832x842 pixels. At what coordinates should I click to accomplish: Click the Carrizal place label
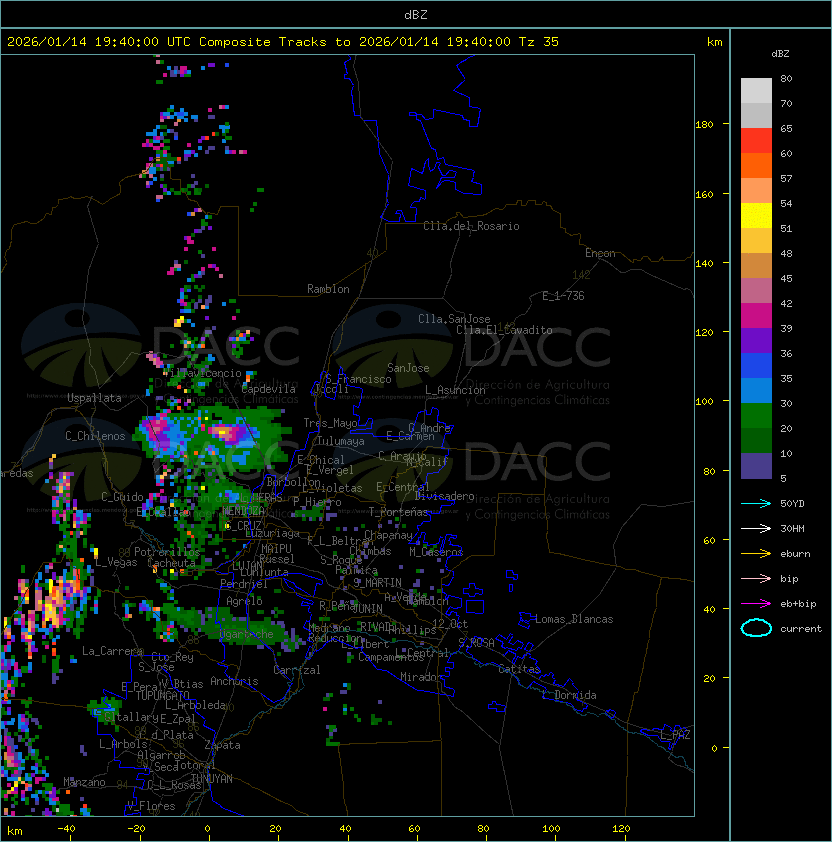(297, 670)
